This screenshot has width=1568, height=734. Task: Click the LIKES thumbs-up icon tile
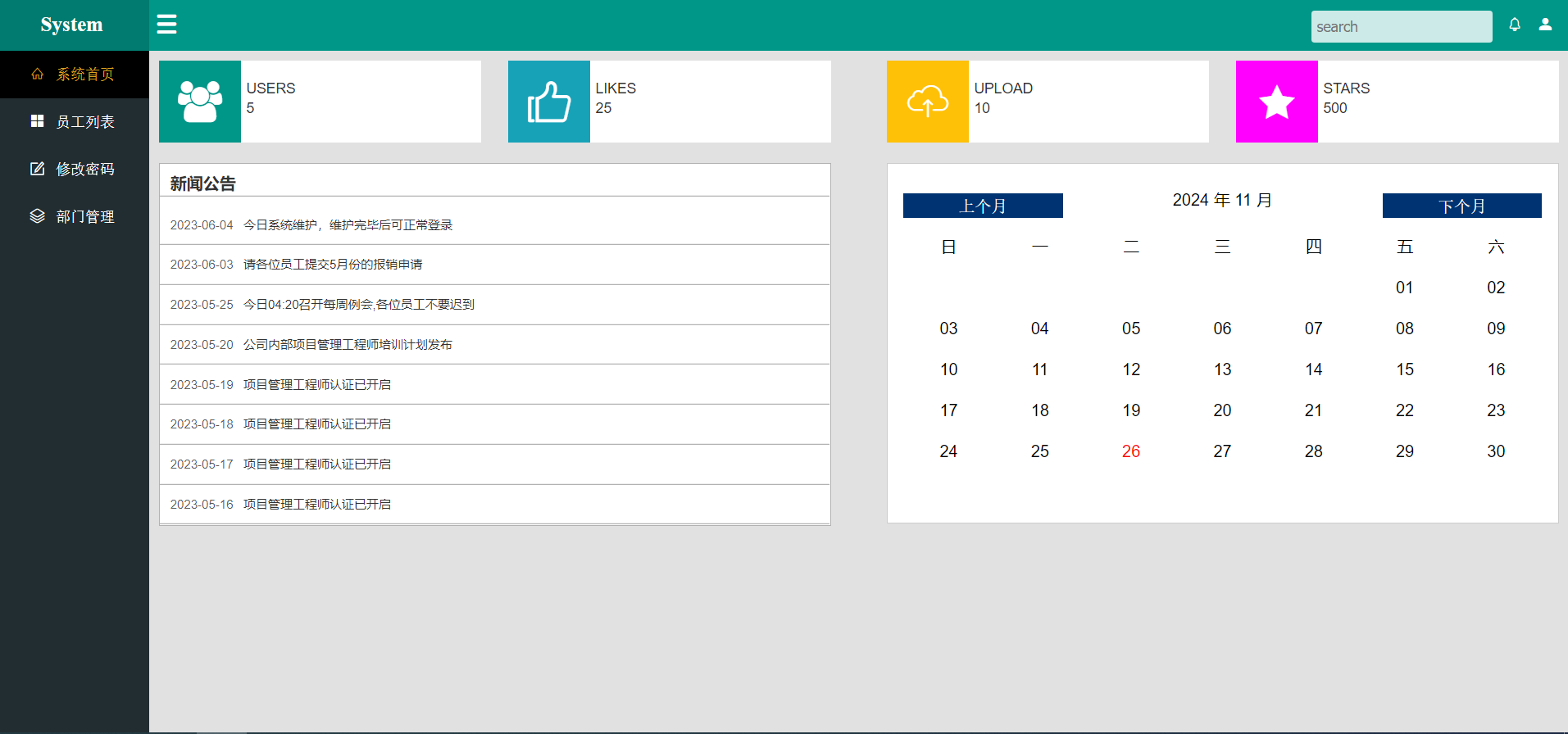549,102
